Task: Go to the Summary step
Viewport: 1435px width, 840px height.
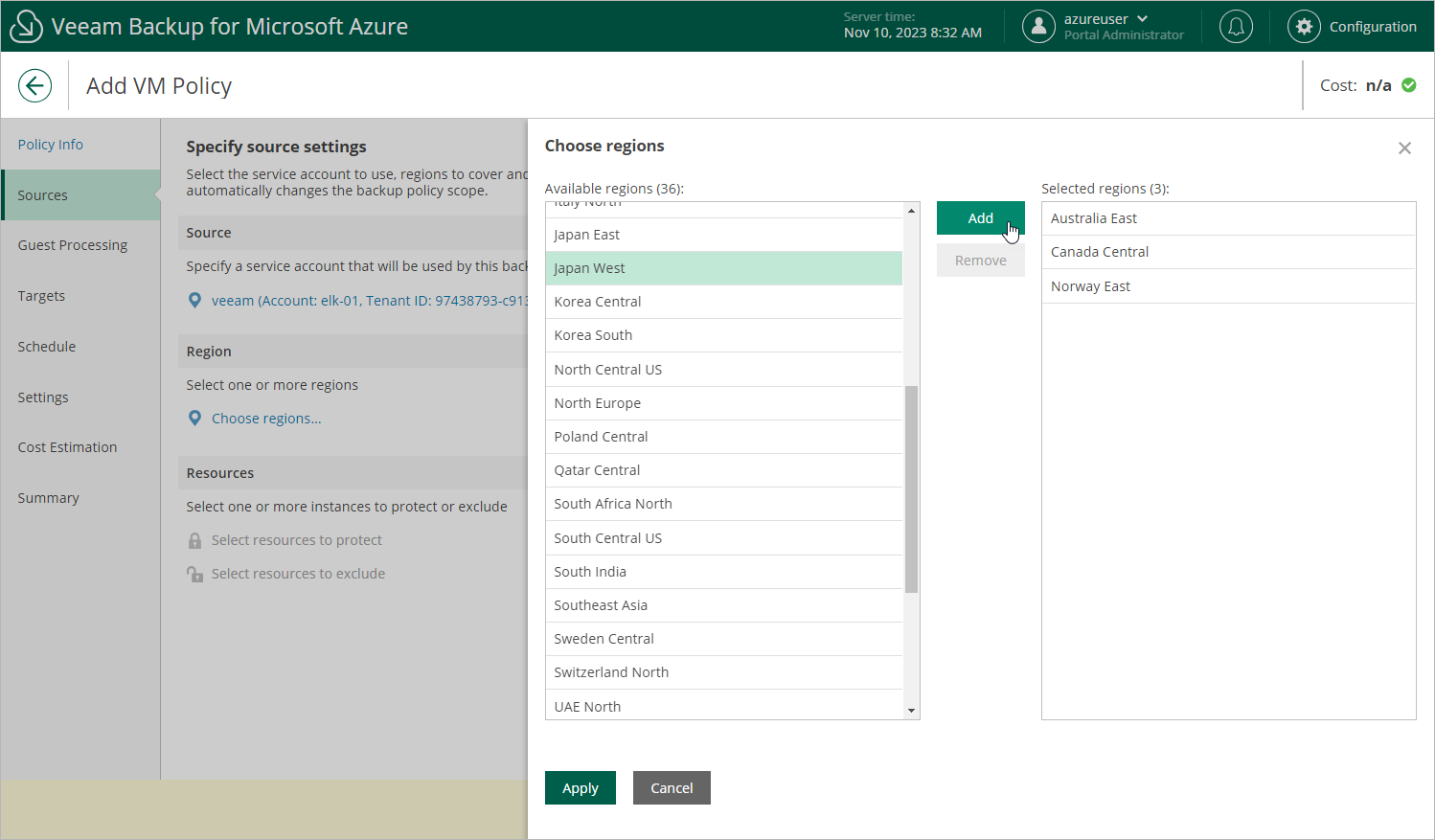Action: 48,498
